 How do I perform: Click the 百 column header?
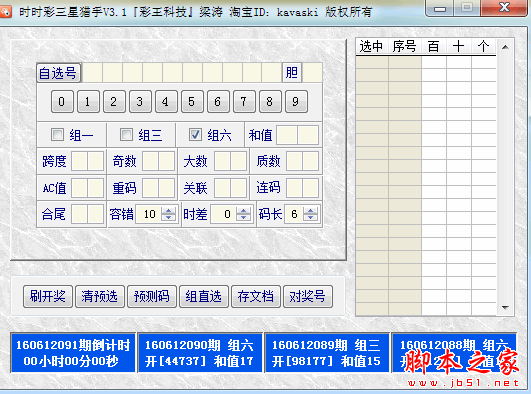pos(434,46)
